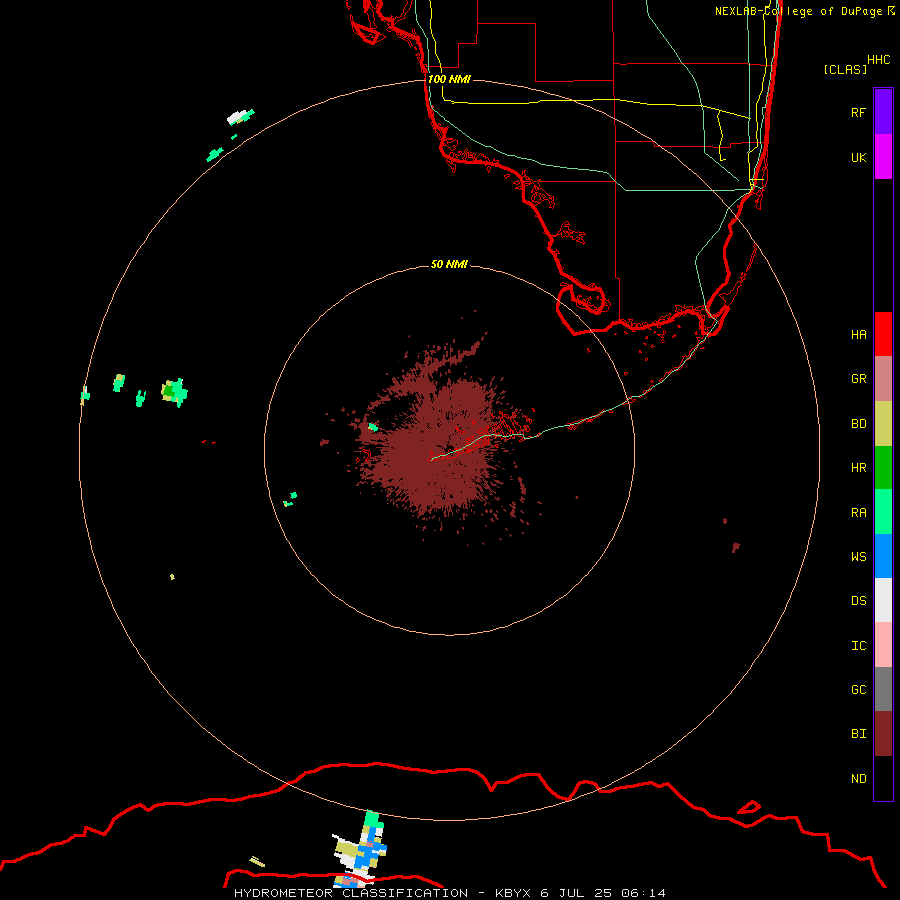Click the HA red legend swatch
This screenshot has height=900, width=900.
point(883,334)
